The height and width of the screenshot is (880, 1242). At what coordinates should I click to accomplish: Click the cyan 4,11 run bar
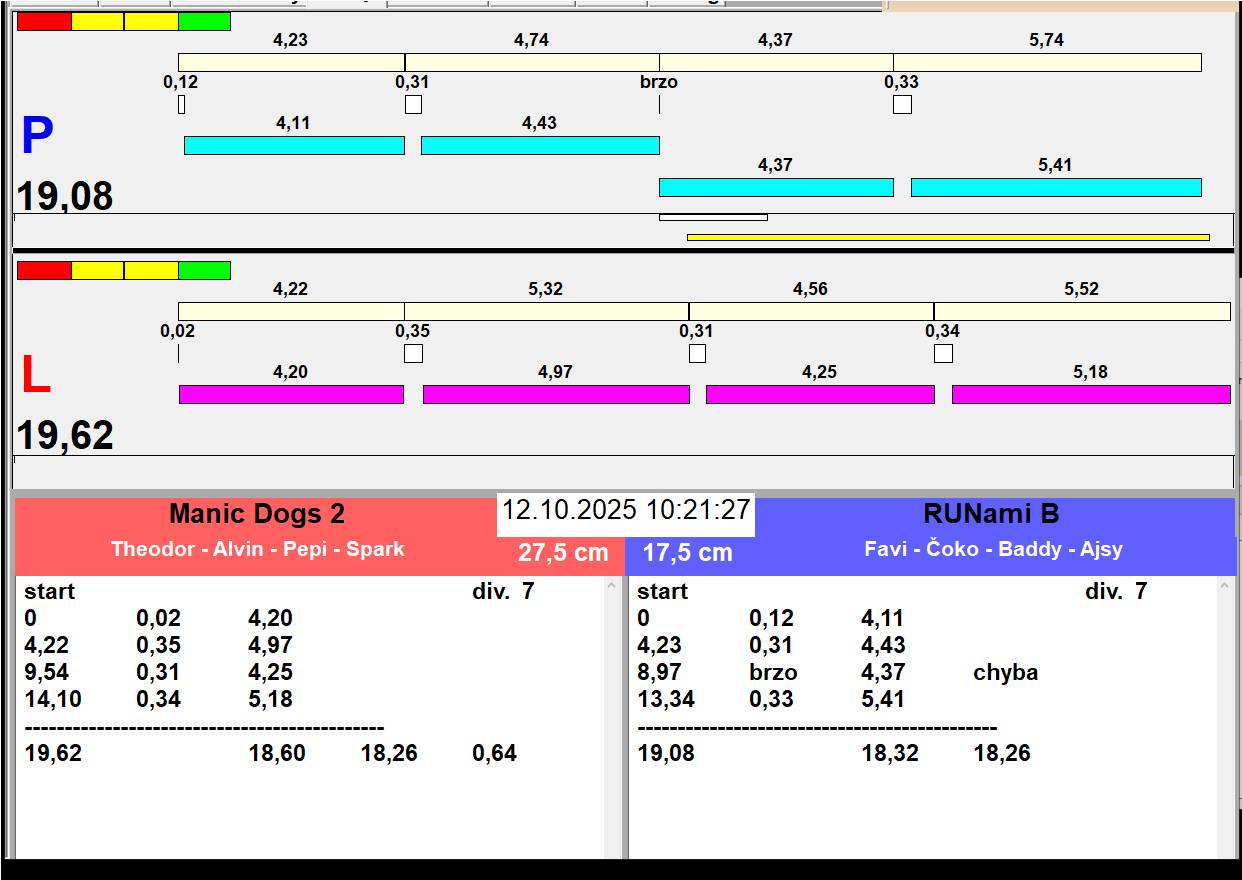(294, 145)
